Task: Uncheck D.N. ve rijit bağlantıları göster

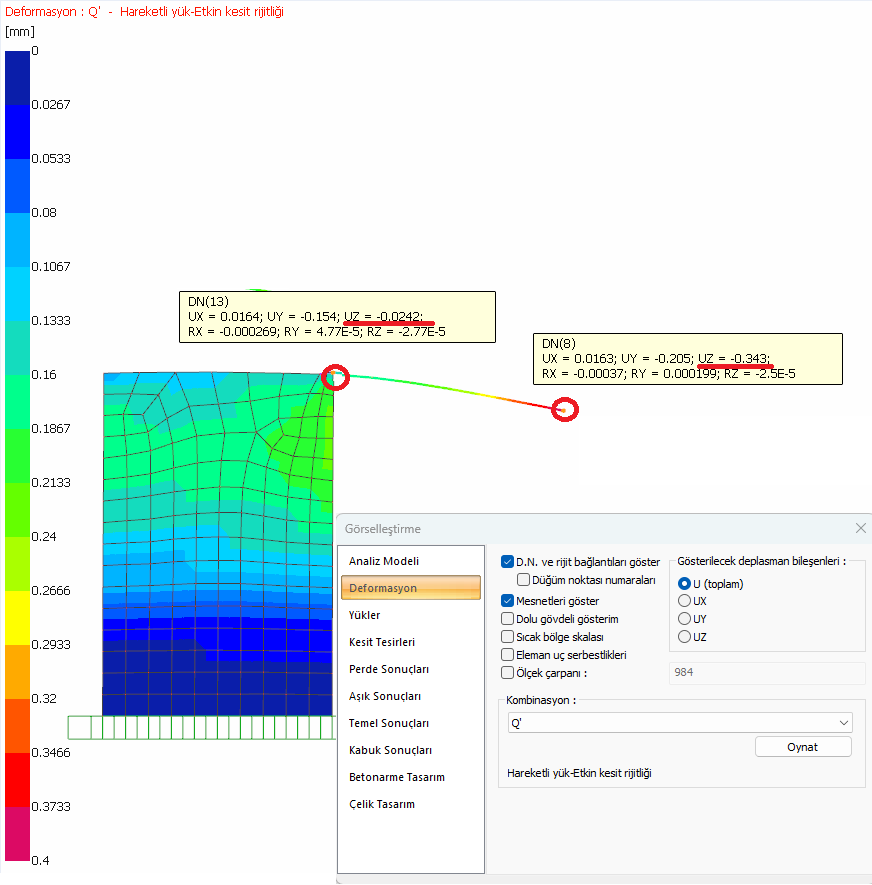Action: (508, 562)
